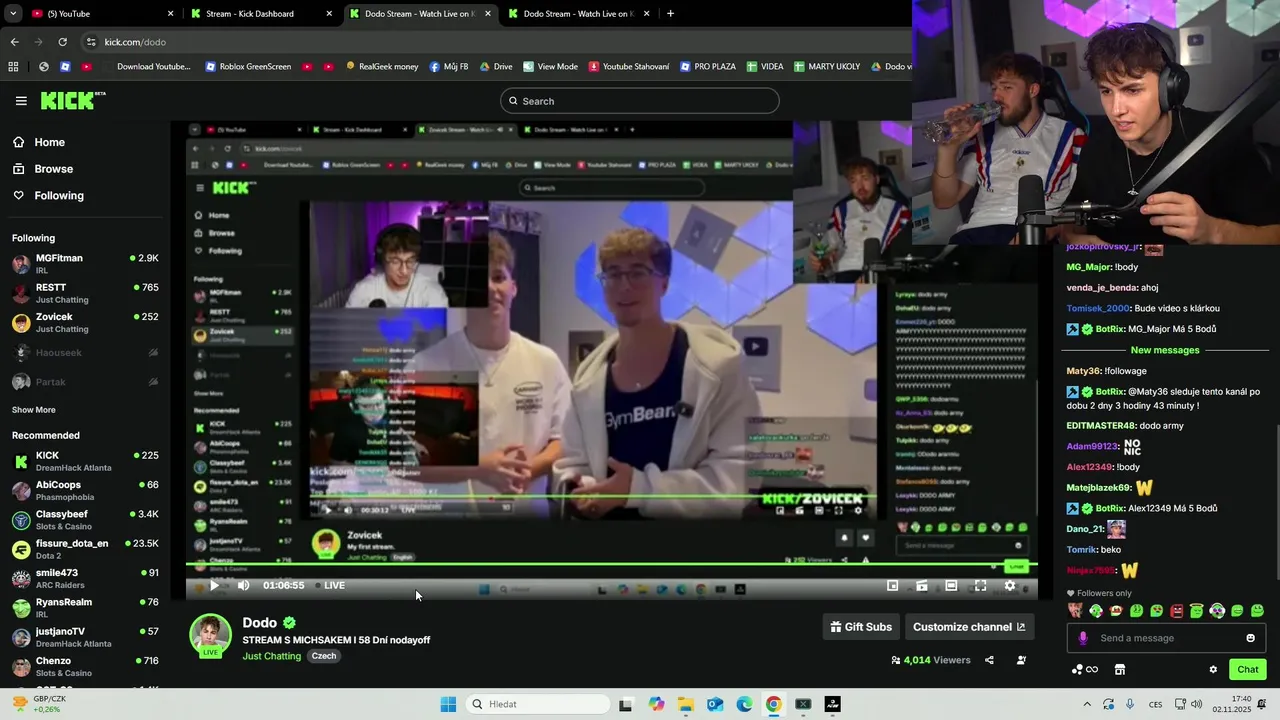
Task: Open Microsoft Edge from taskbar
Action: coord(744,704)
